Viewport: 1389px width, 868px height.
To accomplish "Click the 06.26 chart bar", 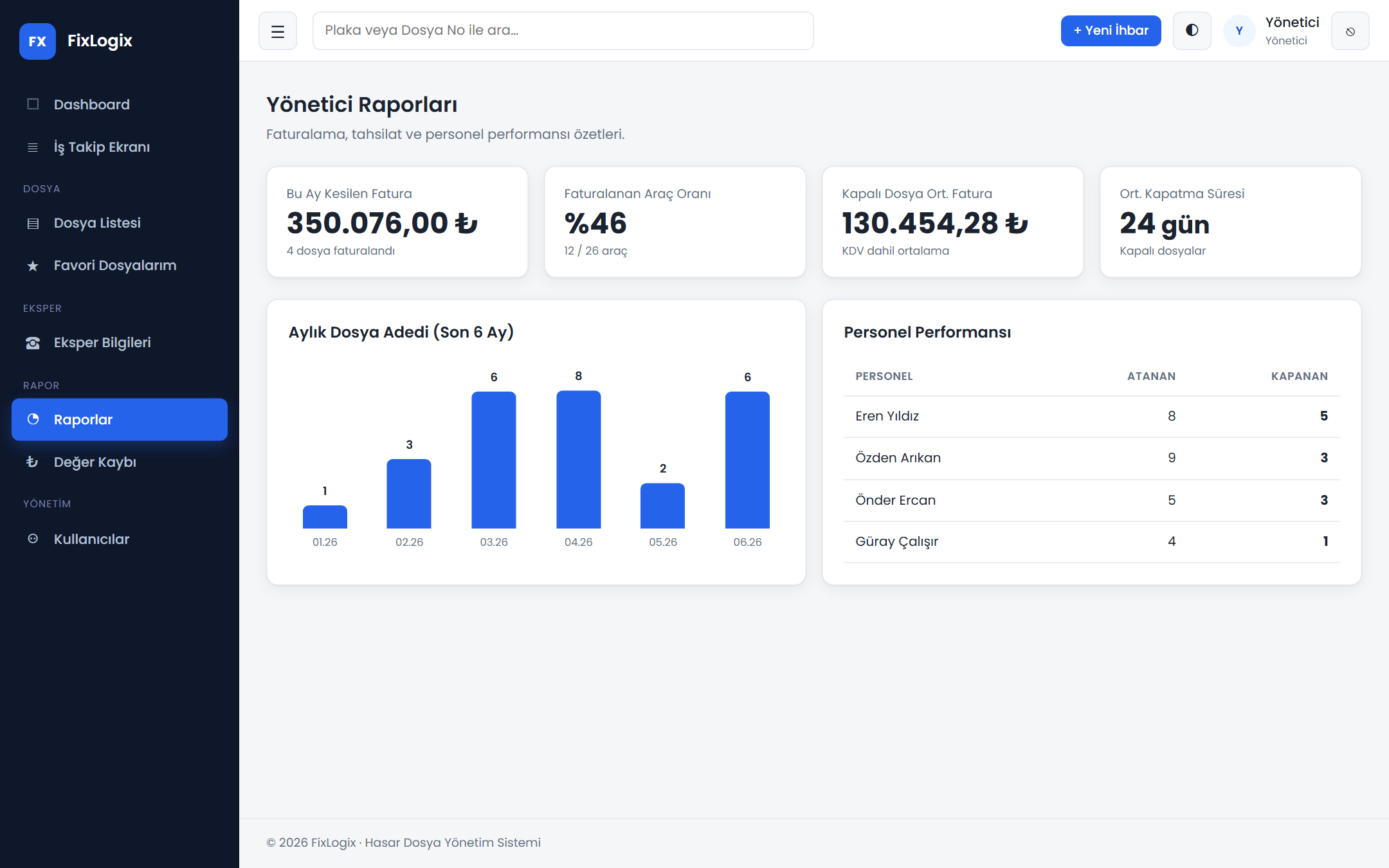I will [747, 460].
